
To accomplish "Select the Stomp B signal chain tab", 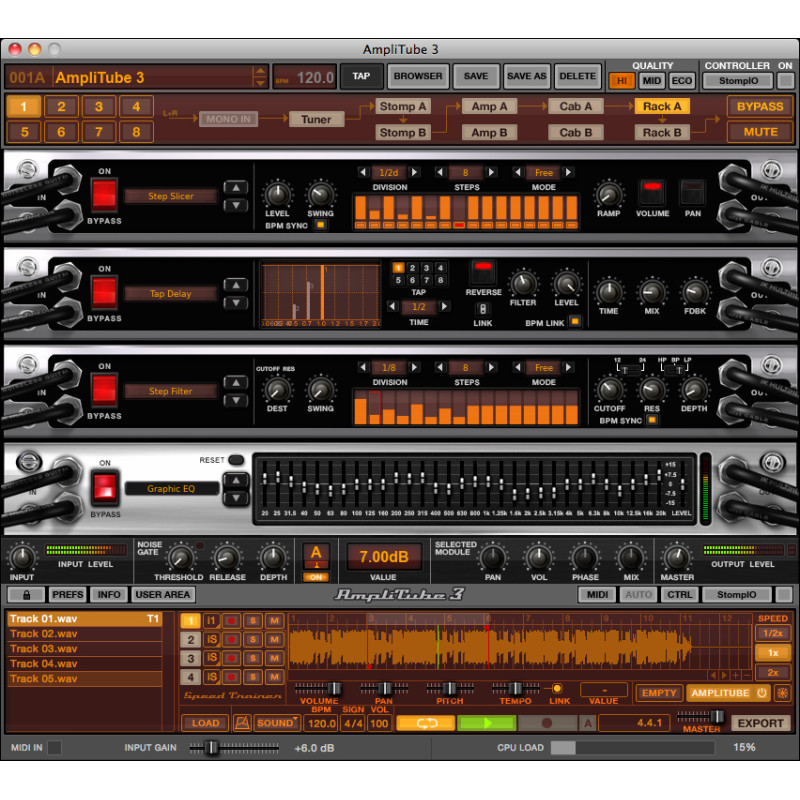I will [x=403, y=133].
